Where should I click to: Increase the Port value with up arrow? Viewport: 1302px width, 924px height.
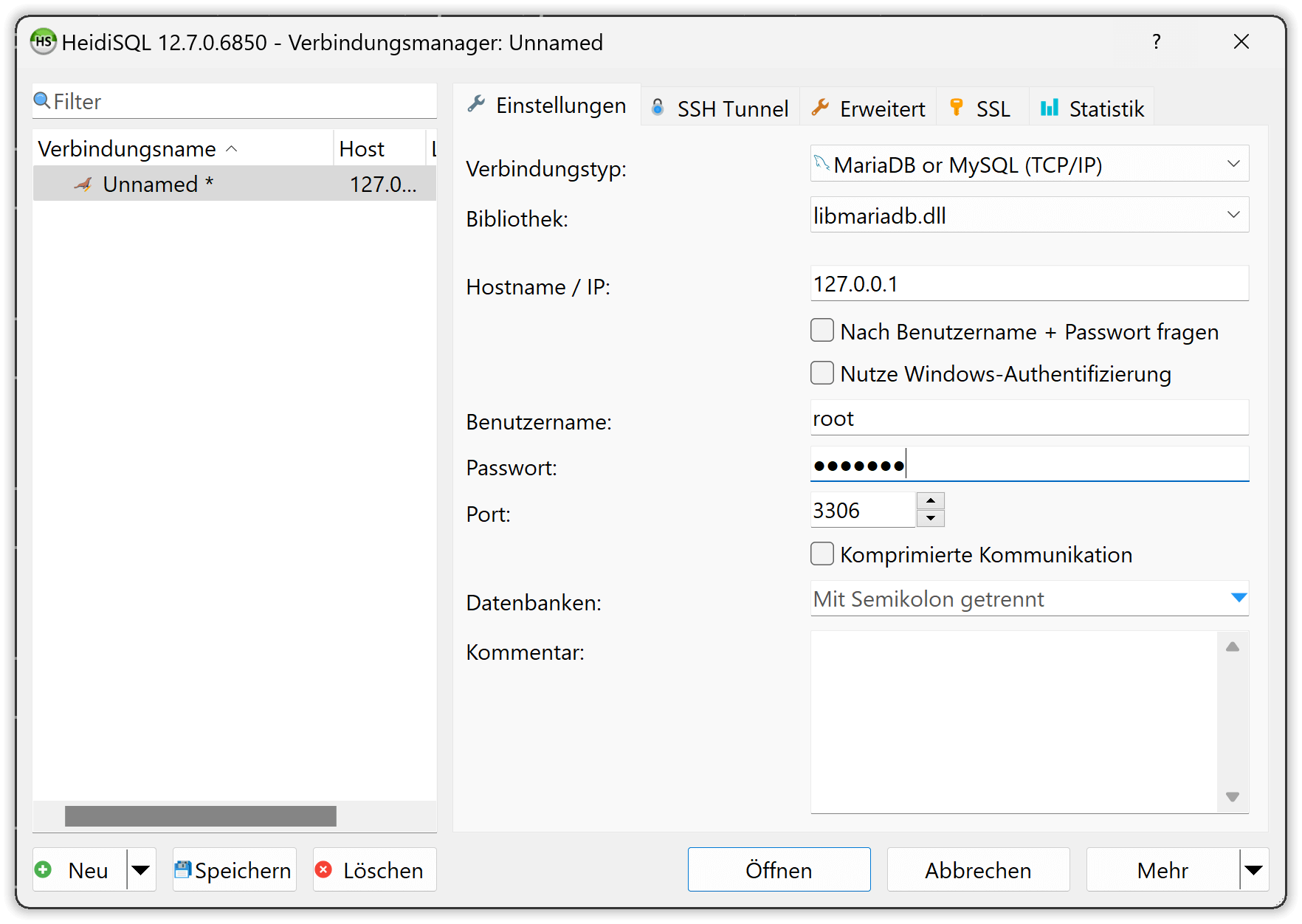pyautogui.click(x=931, y=500)
